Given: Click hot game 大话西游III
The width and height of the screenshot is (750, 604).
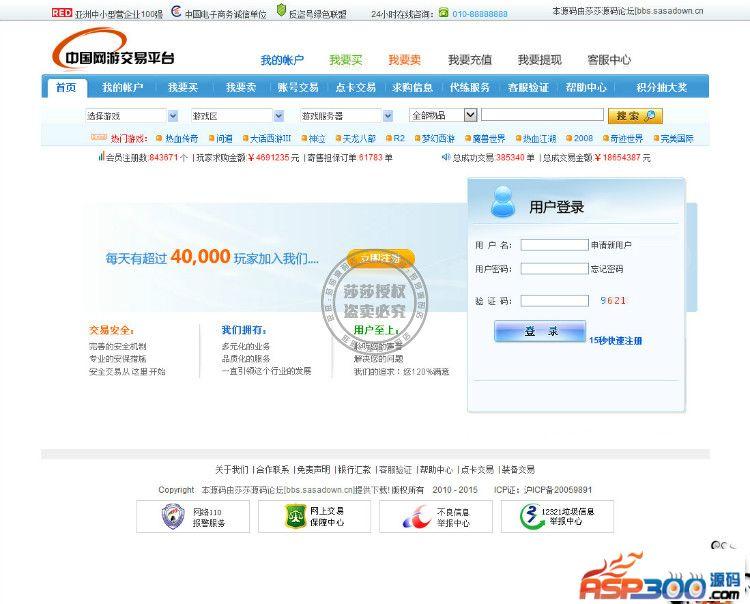Looking at the screenshot, I should click(270, 139).
